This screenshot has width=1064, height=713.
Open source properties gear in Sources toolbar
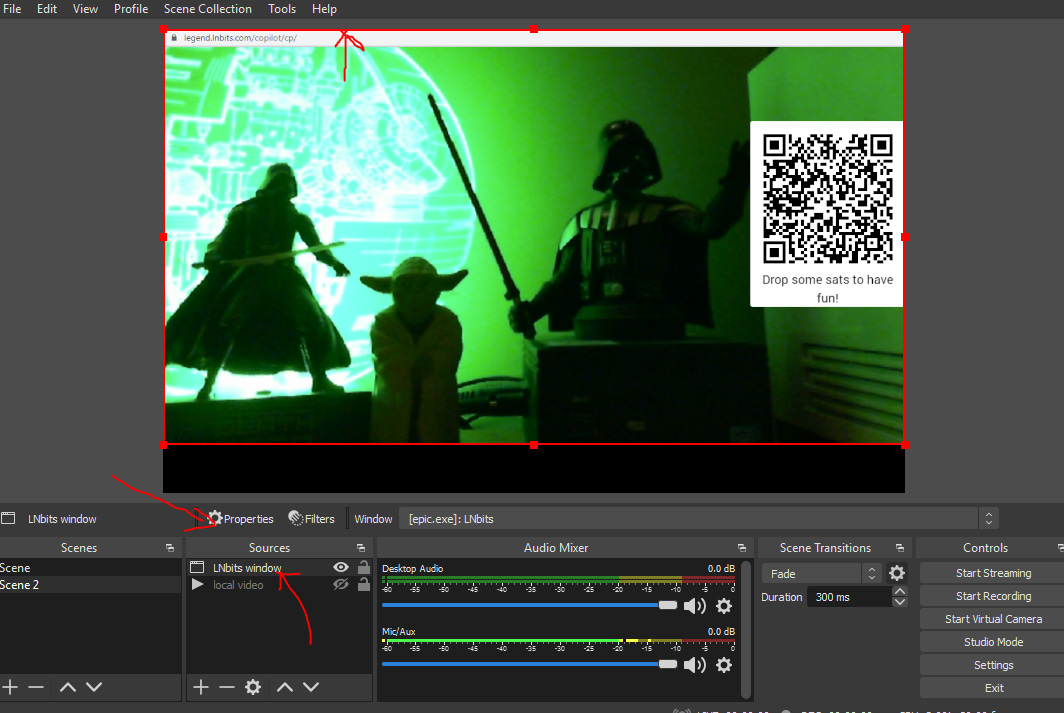[253, 687]
